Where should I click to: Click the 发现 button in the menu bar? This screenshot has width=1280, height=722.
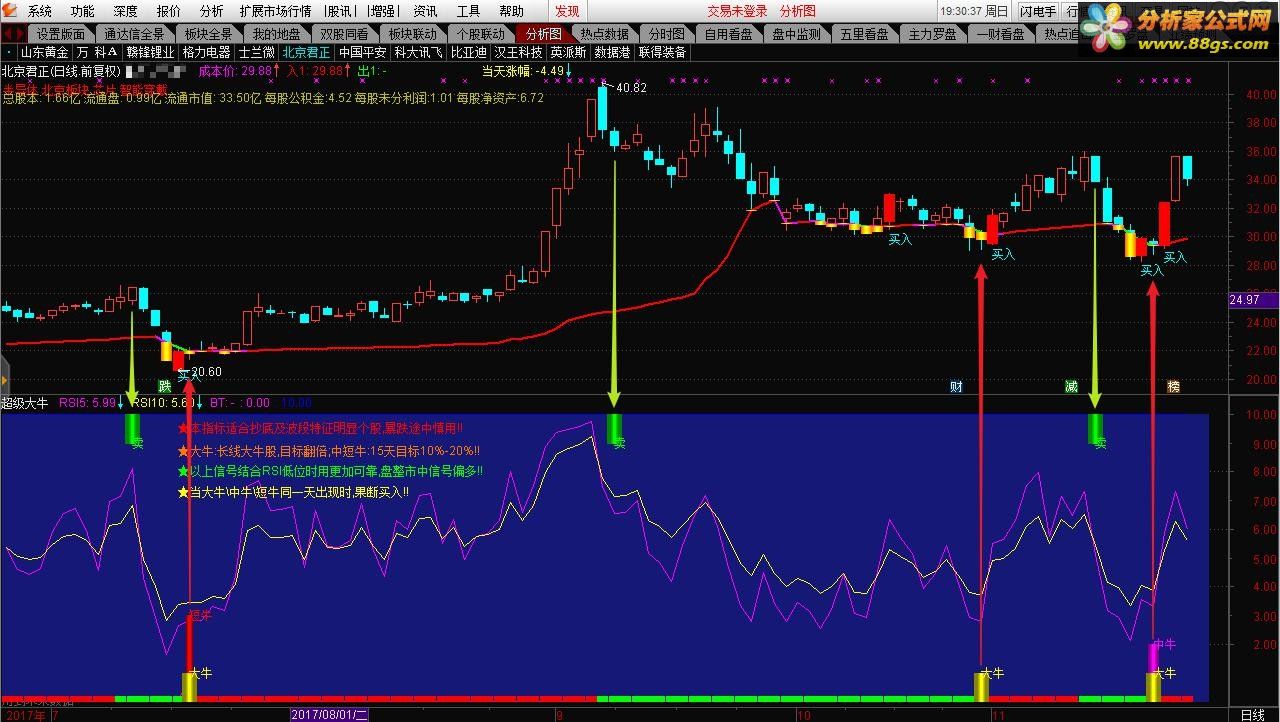(x=567, y=11)
